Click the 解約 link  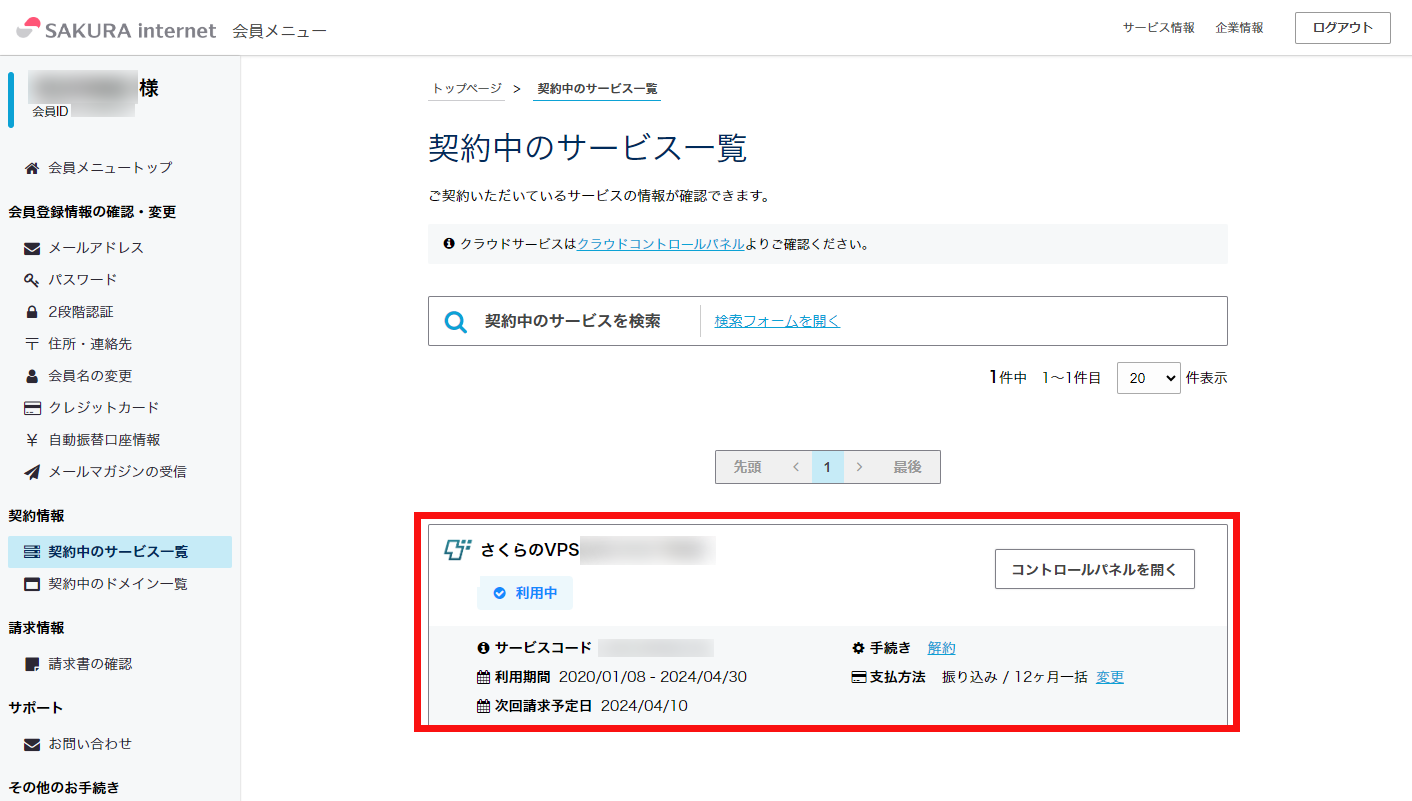[x=941, y=648]
